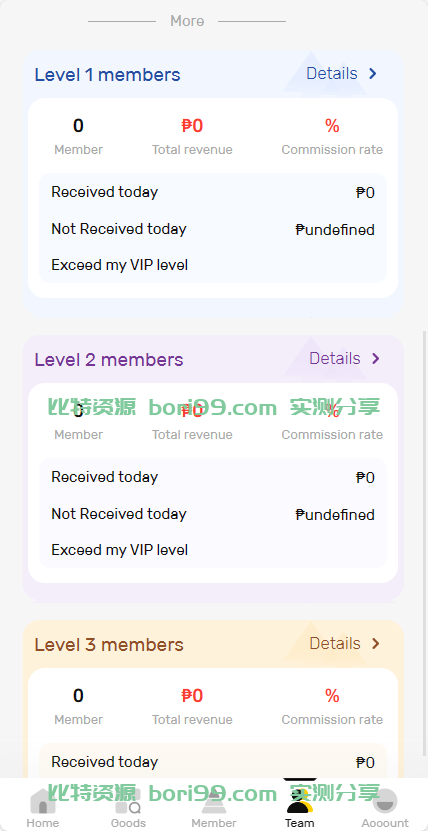This screenshot has width=428, height=831.
Task: Click Level 1 Total revenue amount
Action: [x=192, y=126]
